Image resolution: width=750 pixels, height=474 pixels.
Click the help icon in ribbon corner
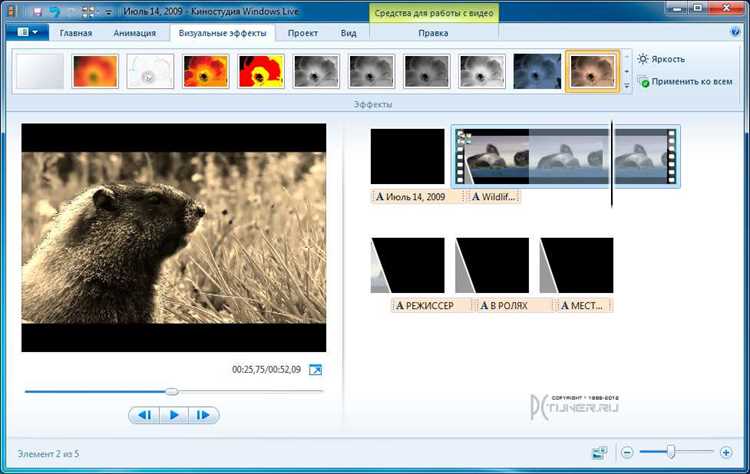736,33
